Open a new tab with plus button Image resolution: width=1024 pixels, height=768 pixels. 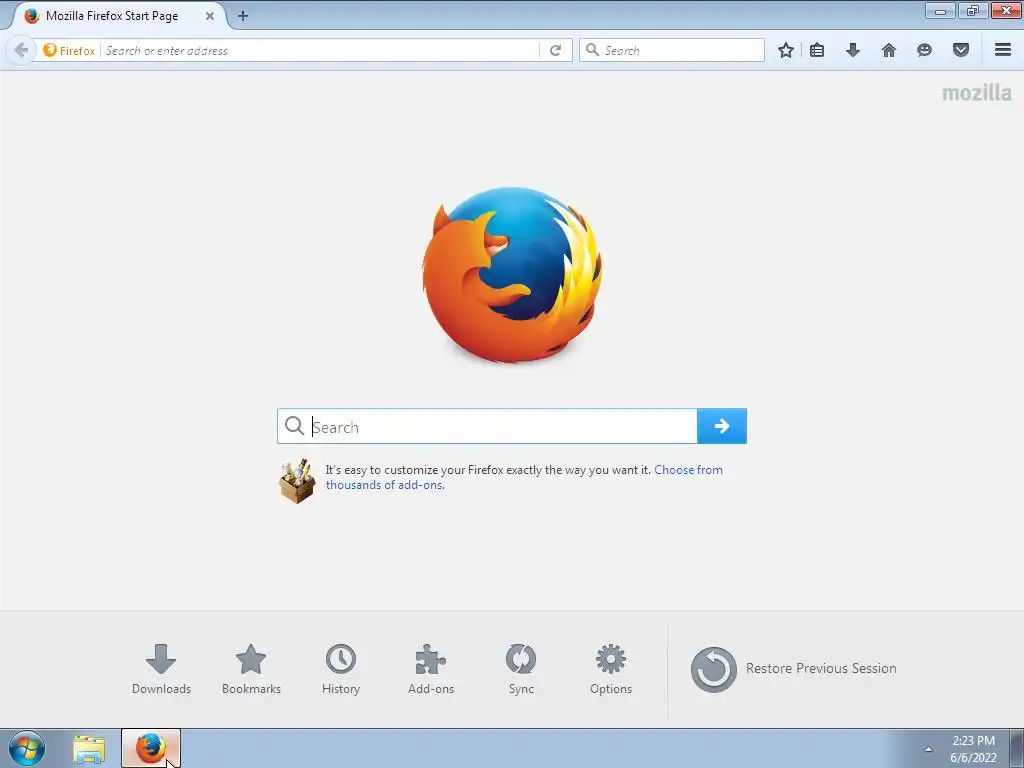tap(242, 16)
